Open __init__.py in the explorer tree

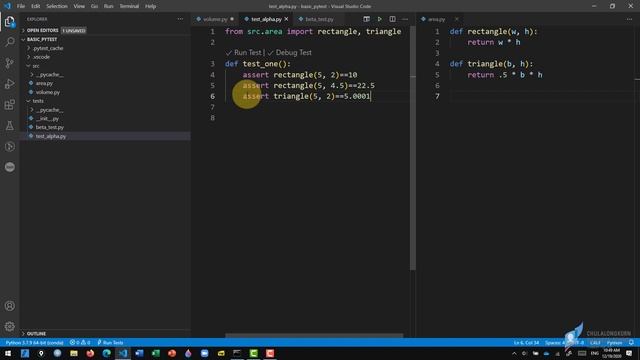point(47,118)
